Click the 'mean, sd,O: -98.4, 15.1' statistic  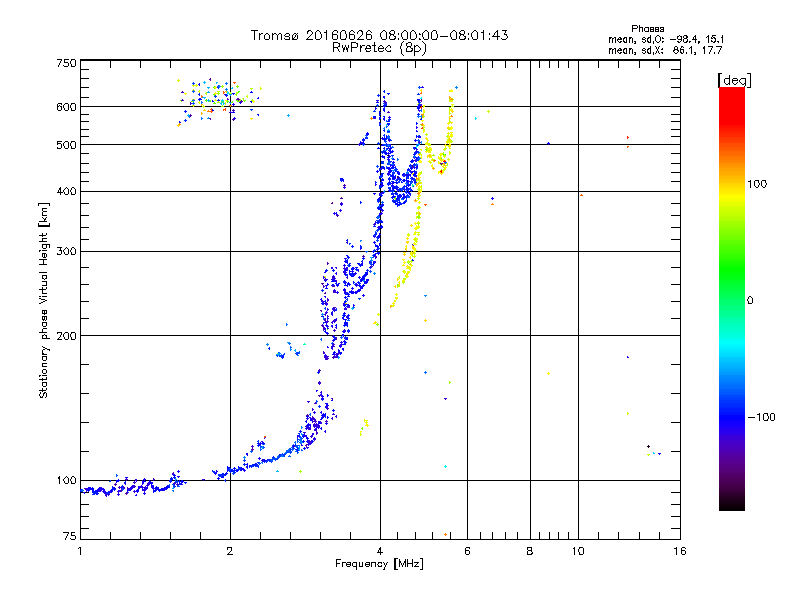tap(666, 39)
